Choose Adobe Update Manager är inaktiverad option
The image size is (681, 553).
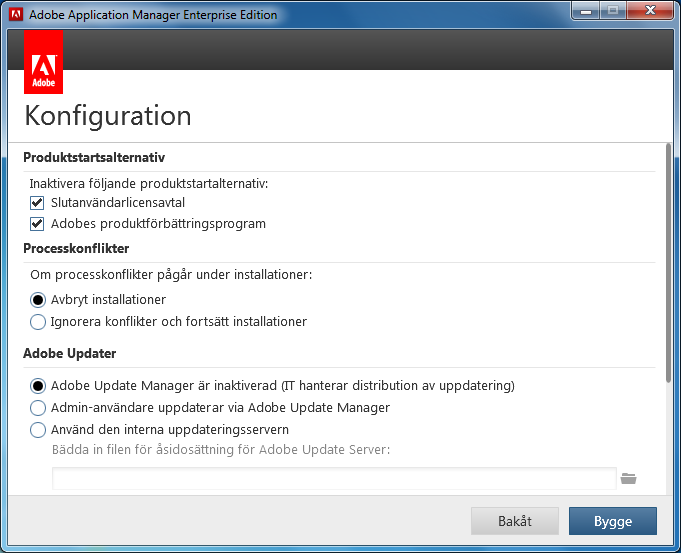click(x=38, y=386)
